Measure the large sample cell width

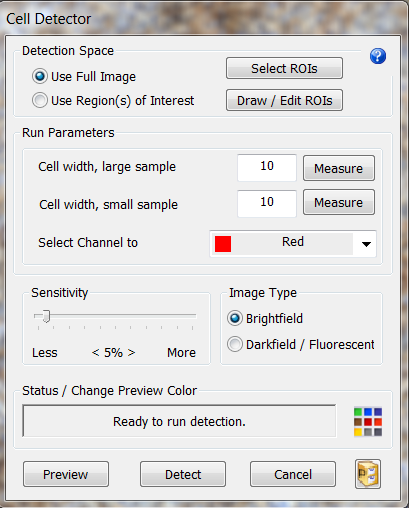(339, 168)
